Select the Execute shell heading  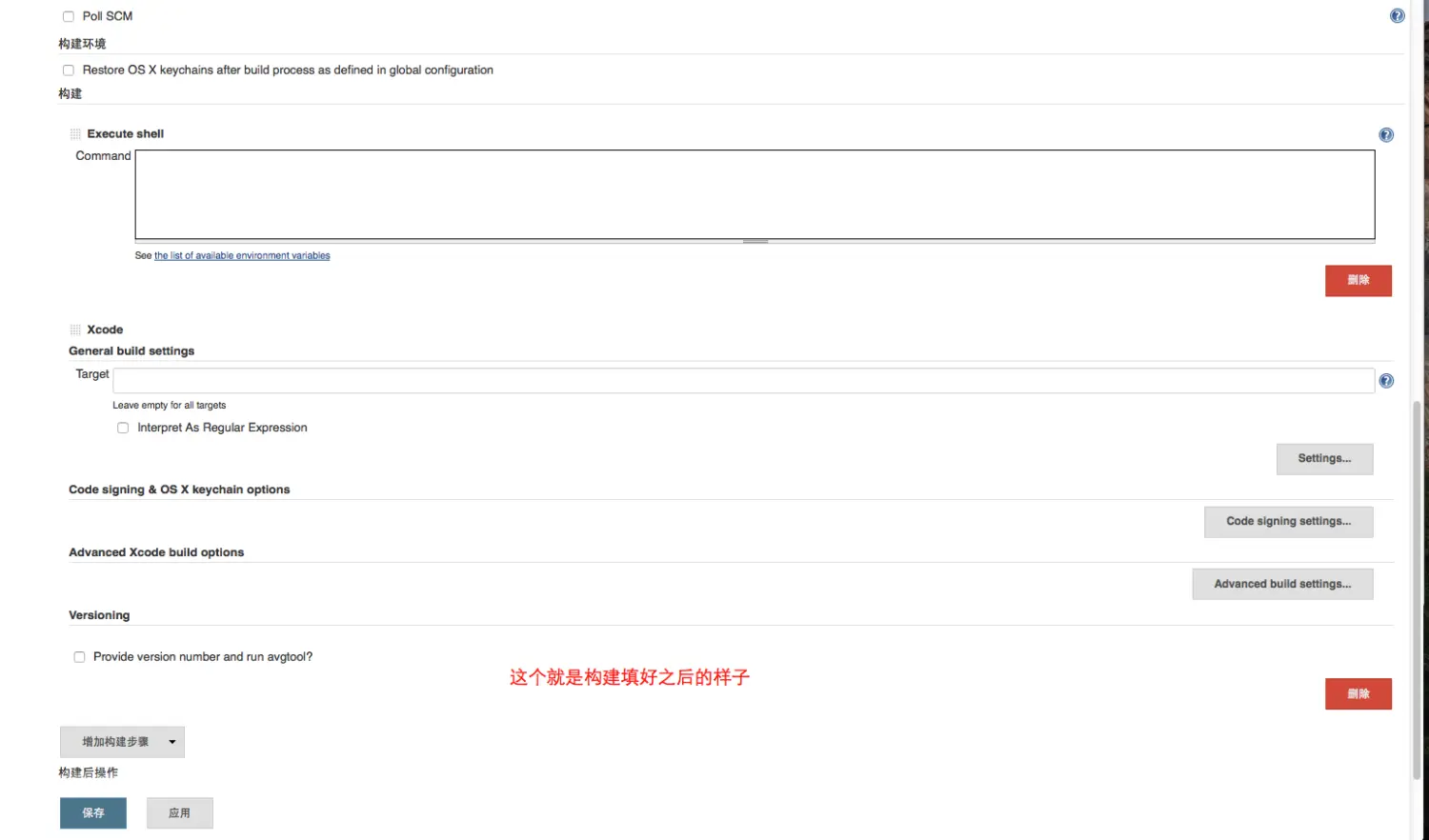tap(126, 134)
